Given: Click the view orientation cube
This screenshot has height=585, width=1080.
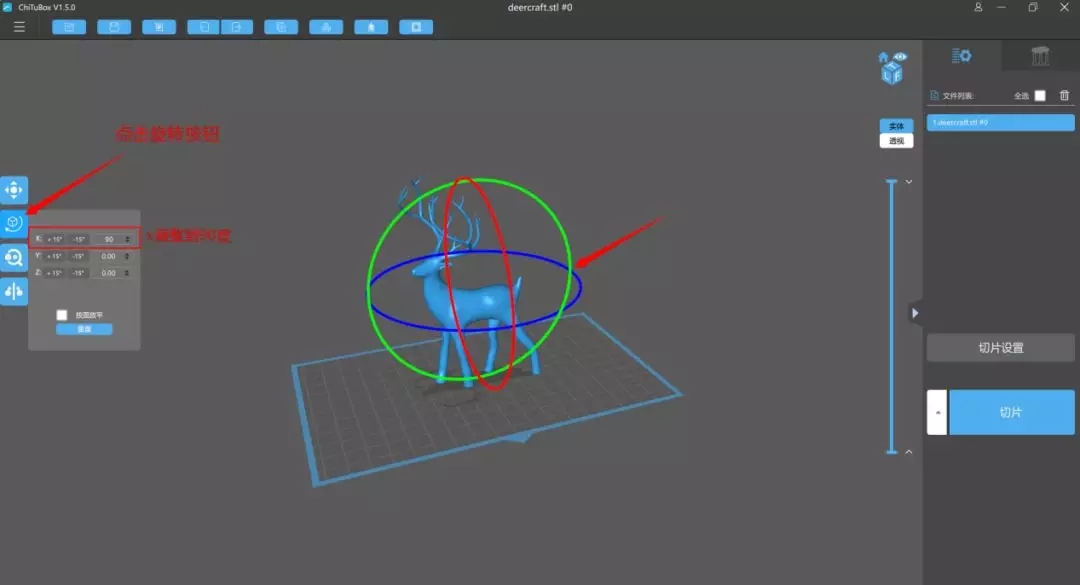Looking at the screenshot, I should coord(892,74).
